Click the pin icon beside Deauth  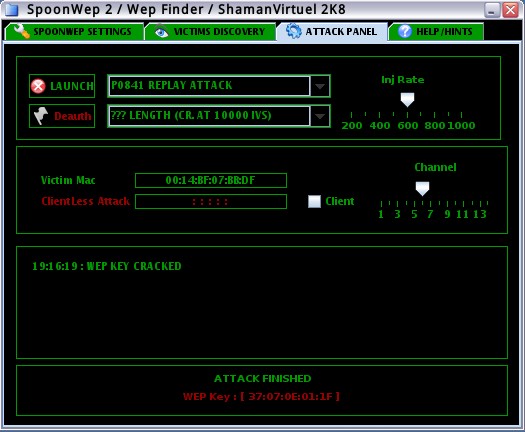pyautogui.click(x=41, y=116)
